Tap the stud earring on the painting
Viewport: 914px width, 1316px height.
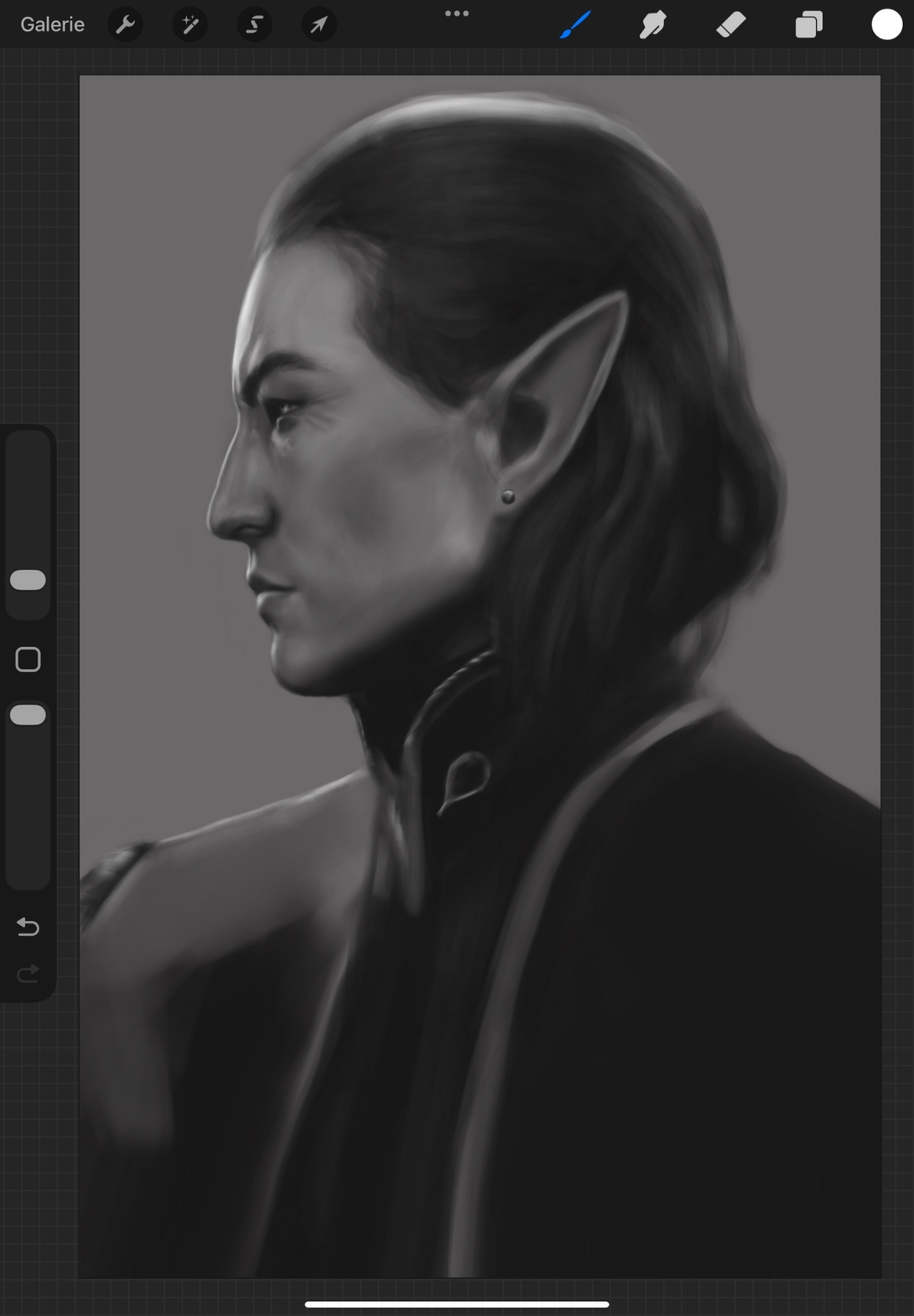pyautogui.click(x=508, y=497)
